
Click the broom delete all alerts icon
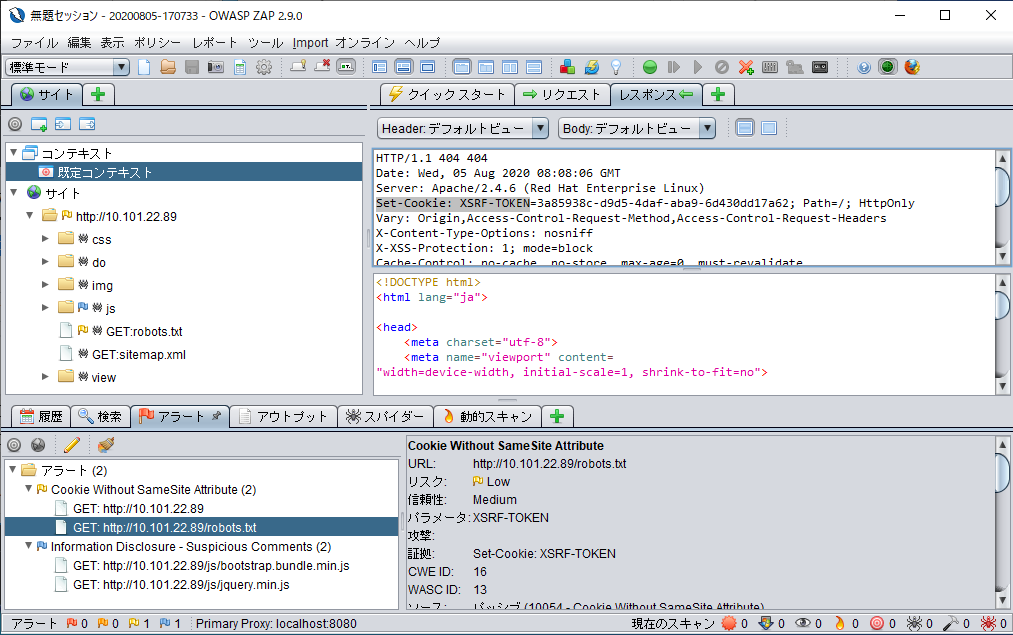pyautogui.click(x=106, y=445)
